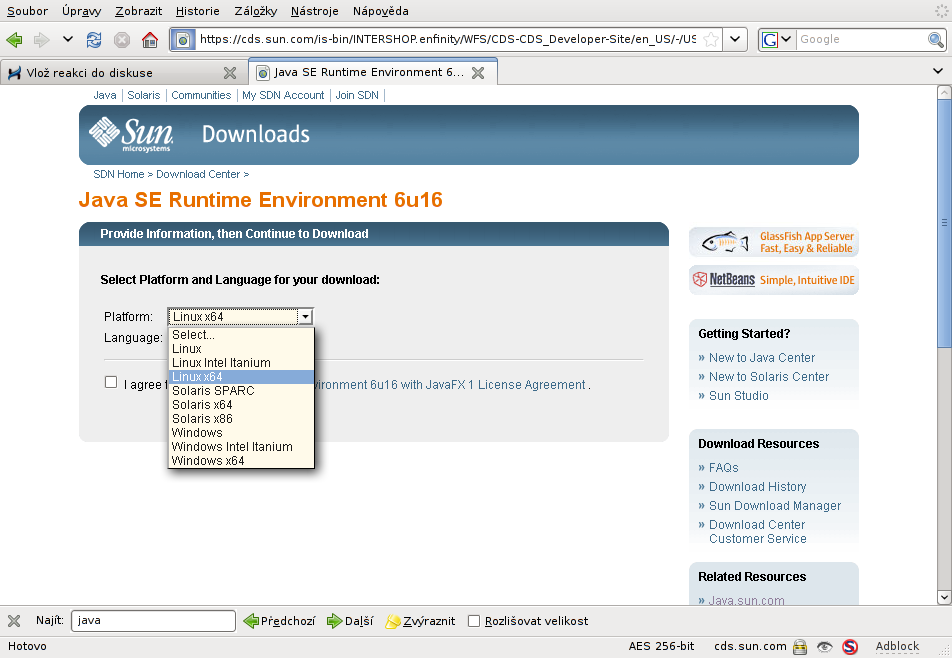Viewport: 952px width, 658px height.
Task: Open Sun Download Manager link
Action: 775,506
